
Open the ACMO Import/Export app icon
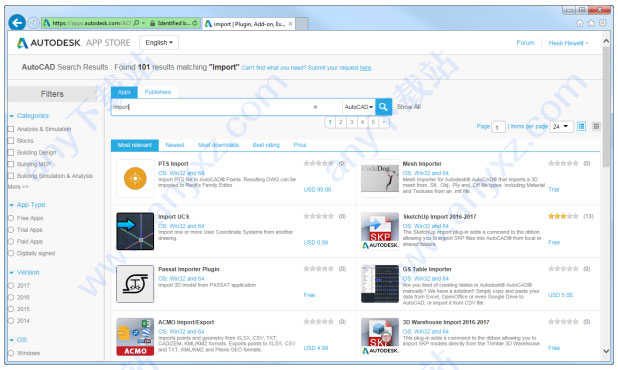[x=135, y=337]
